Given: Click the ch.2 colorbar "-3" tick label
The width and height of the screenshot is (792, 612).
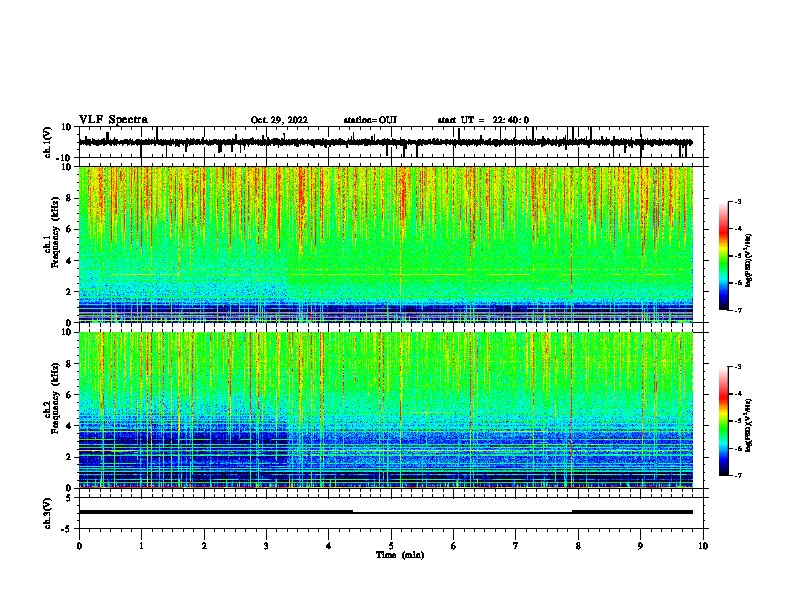Looking at the screenshot, I should coord(737,367).
